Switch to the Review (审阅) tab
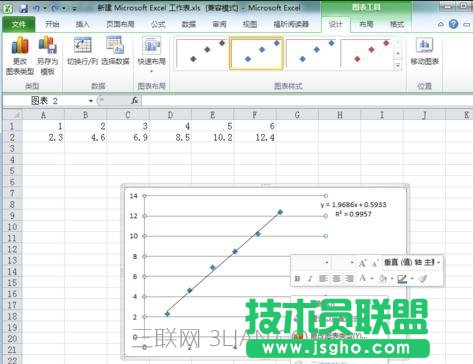This screenshot has height=364, width=473. point(219,24)
